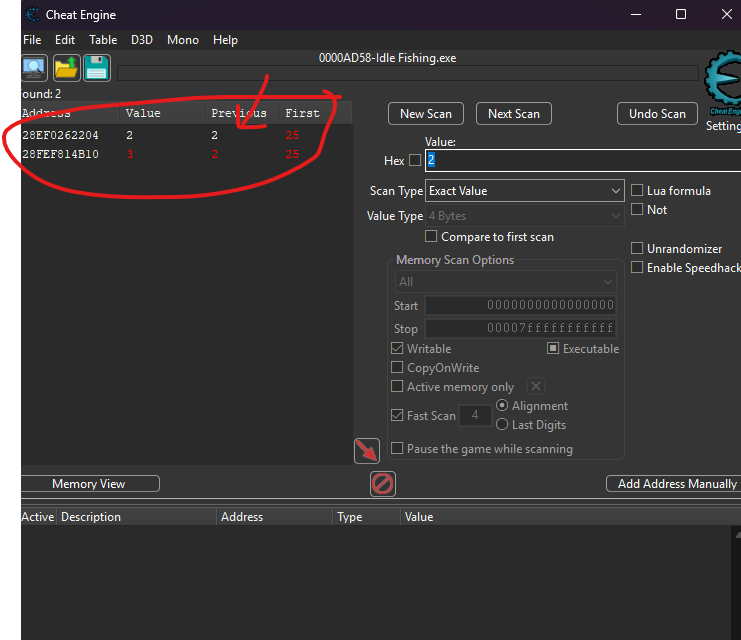The image size is (741, 640).
Task: Click the red arrow add-to-address-list icon
Action: (x=367, y=451)
